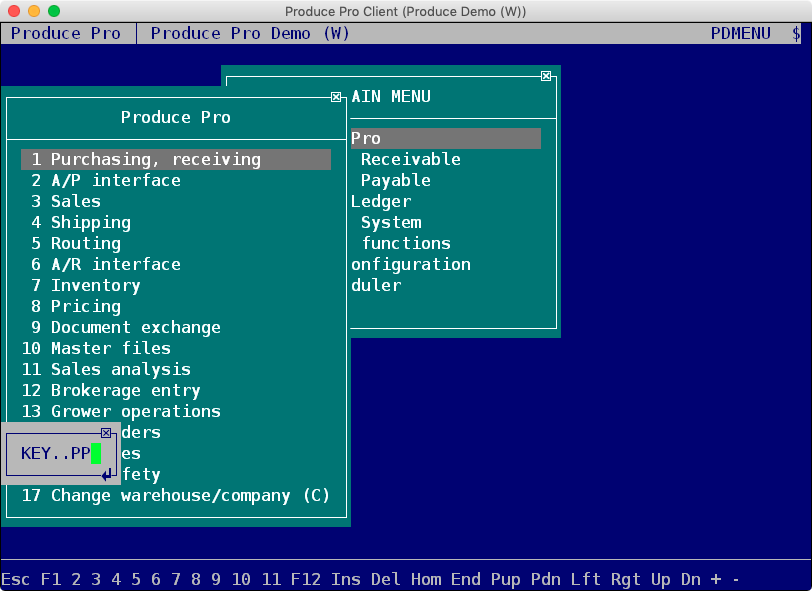Viewport: 812px width, 591px height.
Task: Close the Produce Pro menu with its X box
Action: (336, 97)
